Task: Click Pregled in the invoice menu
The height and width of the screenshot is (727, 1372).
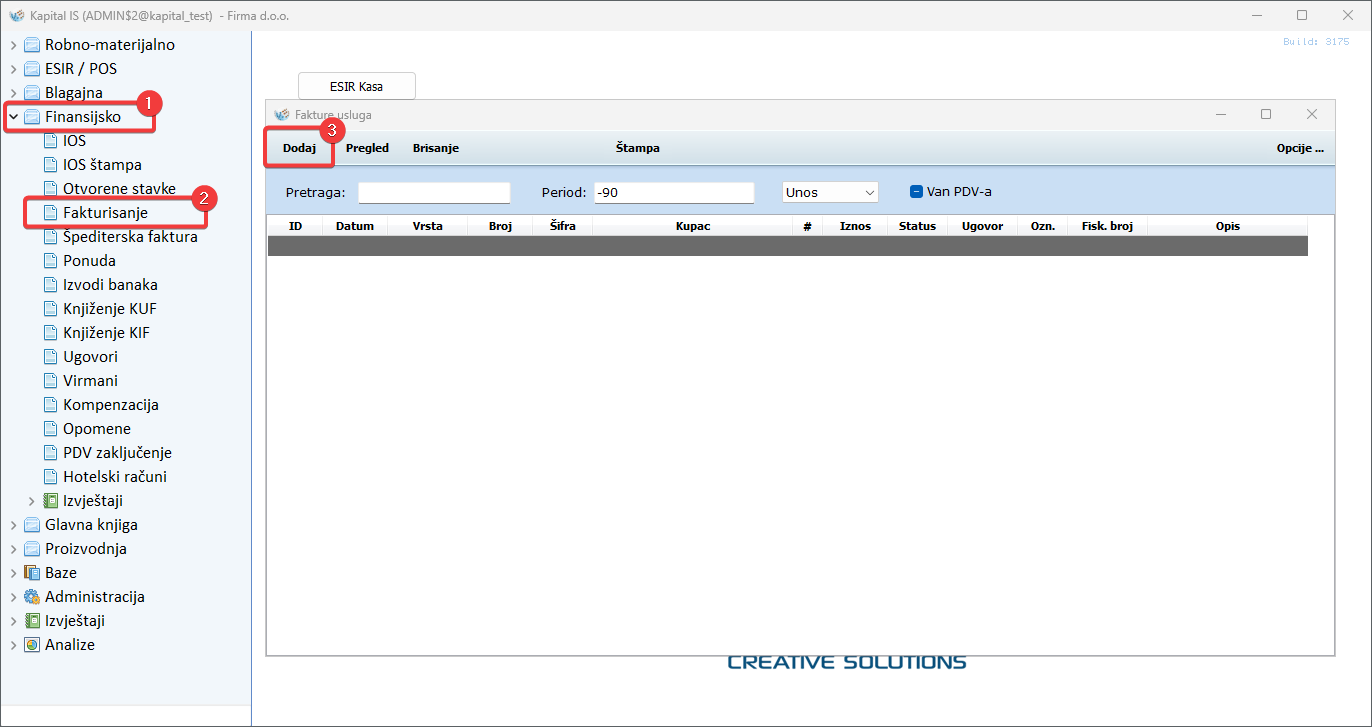Action: click(367, 148)
